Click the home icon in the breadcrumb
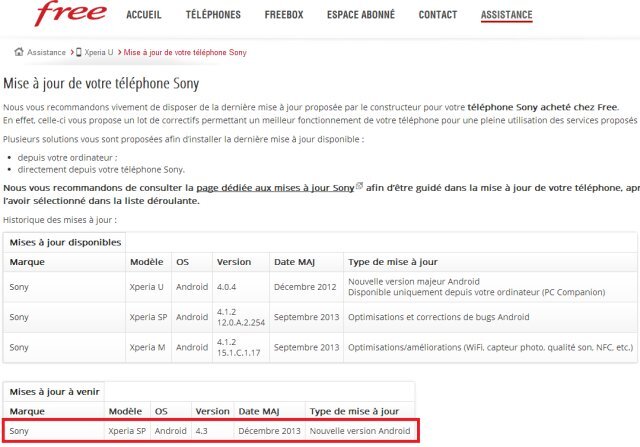640x447 pixels. click(19, 52)
